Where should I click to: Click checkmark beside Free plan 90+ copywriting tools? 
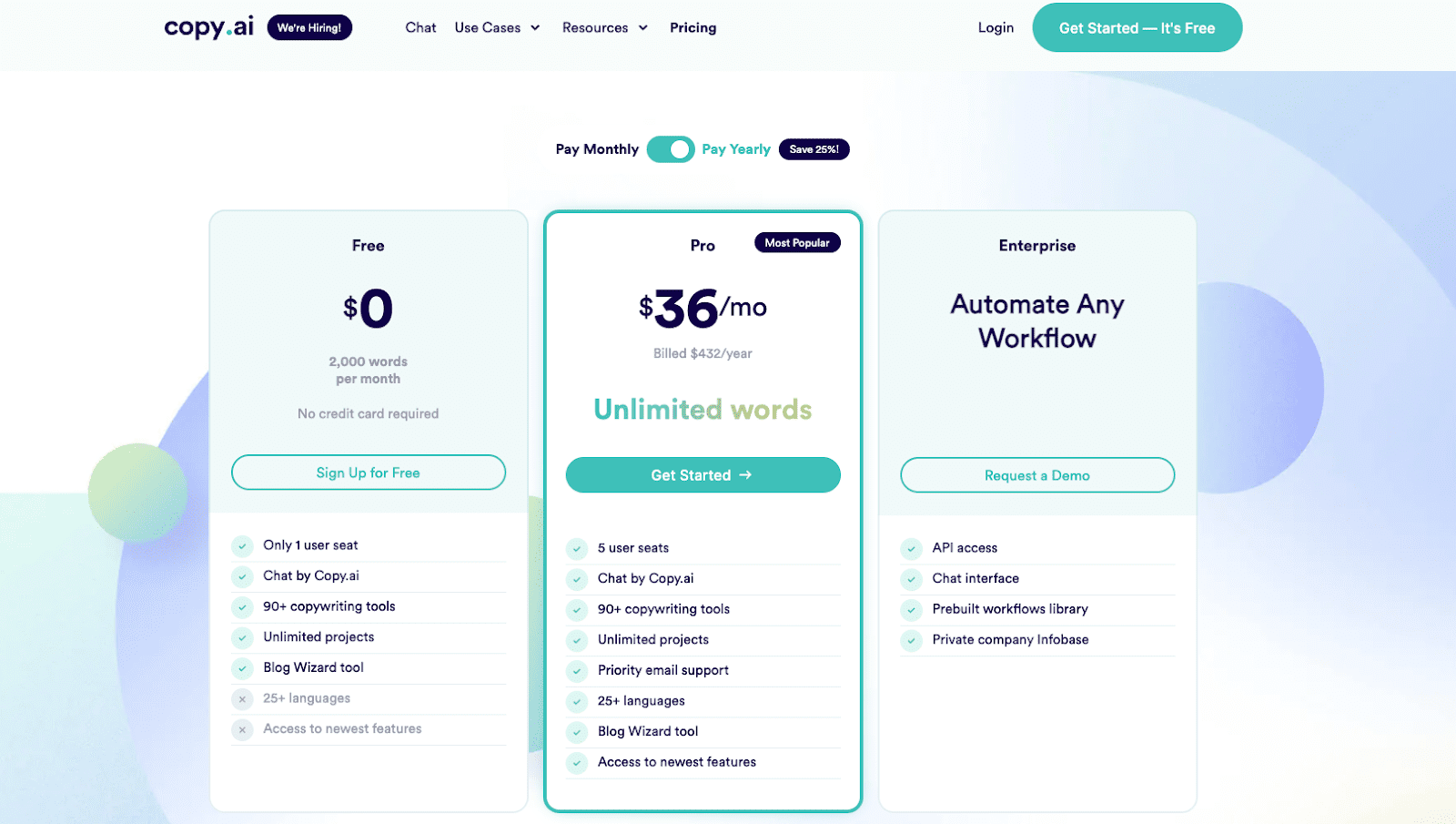pos(242,606)
